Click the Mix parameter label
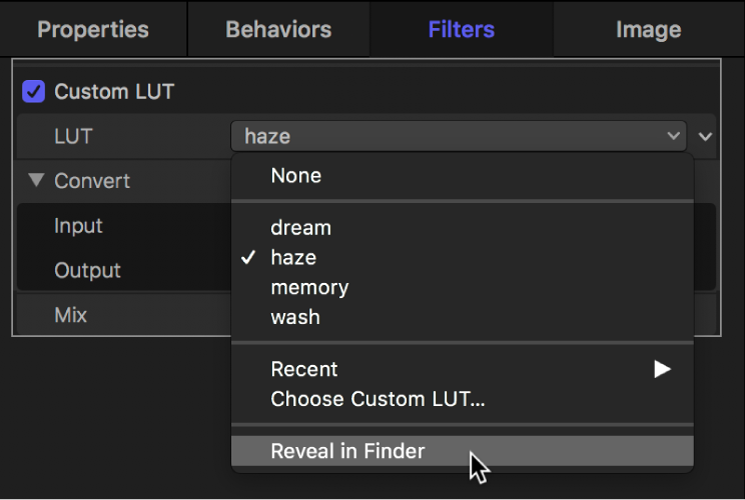The image size is (745, 500). coord(70,316)
